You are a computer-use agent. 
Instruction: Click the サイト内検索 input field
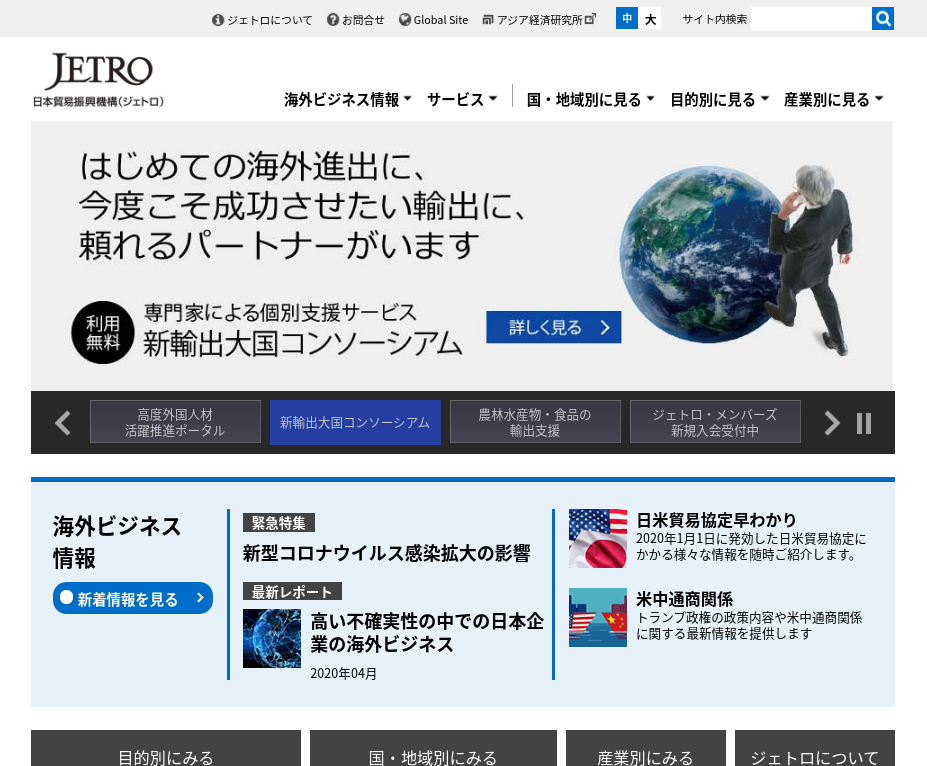[811, 19]
